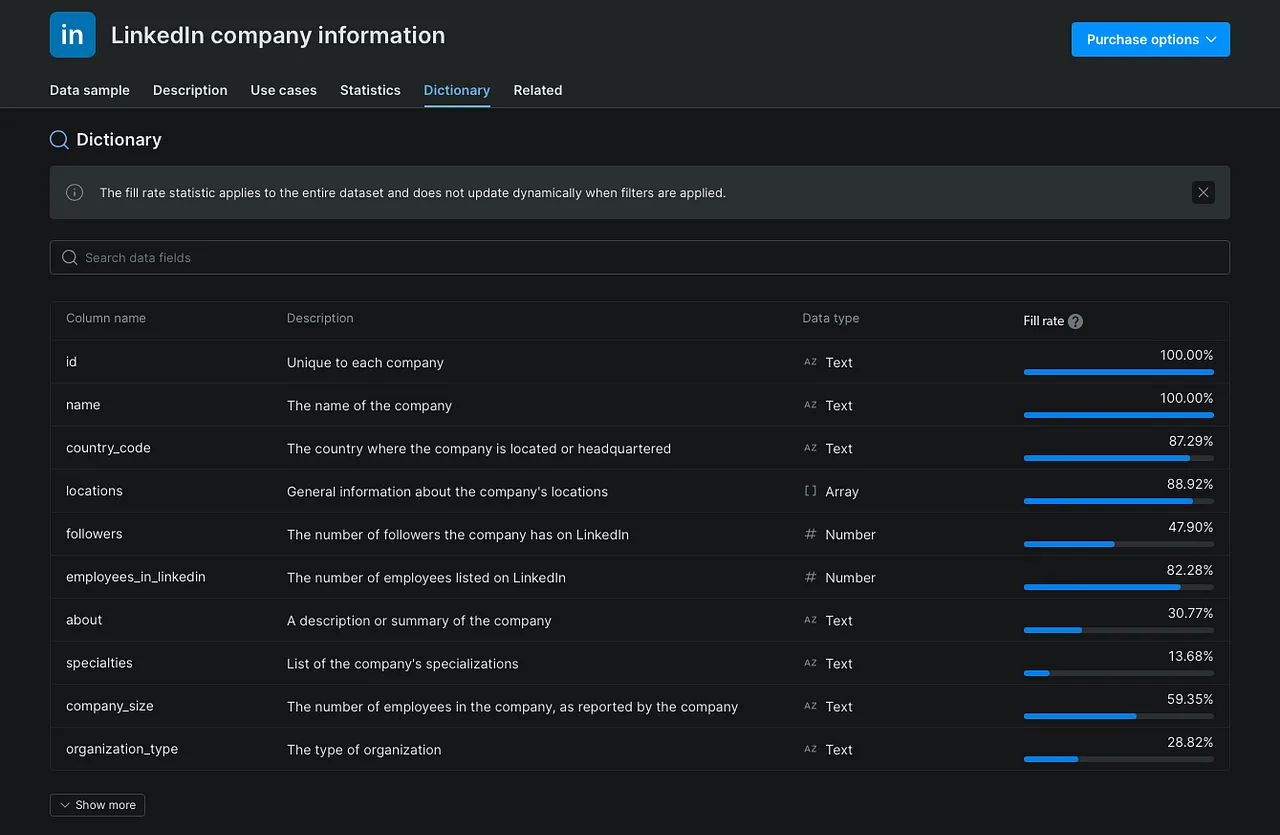Click the Text type icon in name row

pyautogui.click(x=811, y=405)
